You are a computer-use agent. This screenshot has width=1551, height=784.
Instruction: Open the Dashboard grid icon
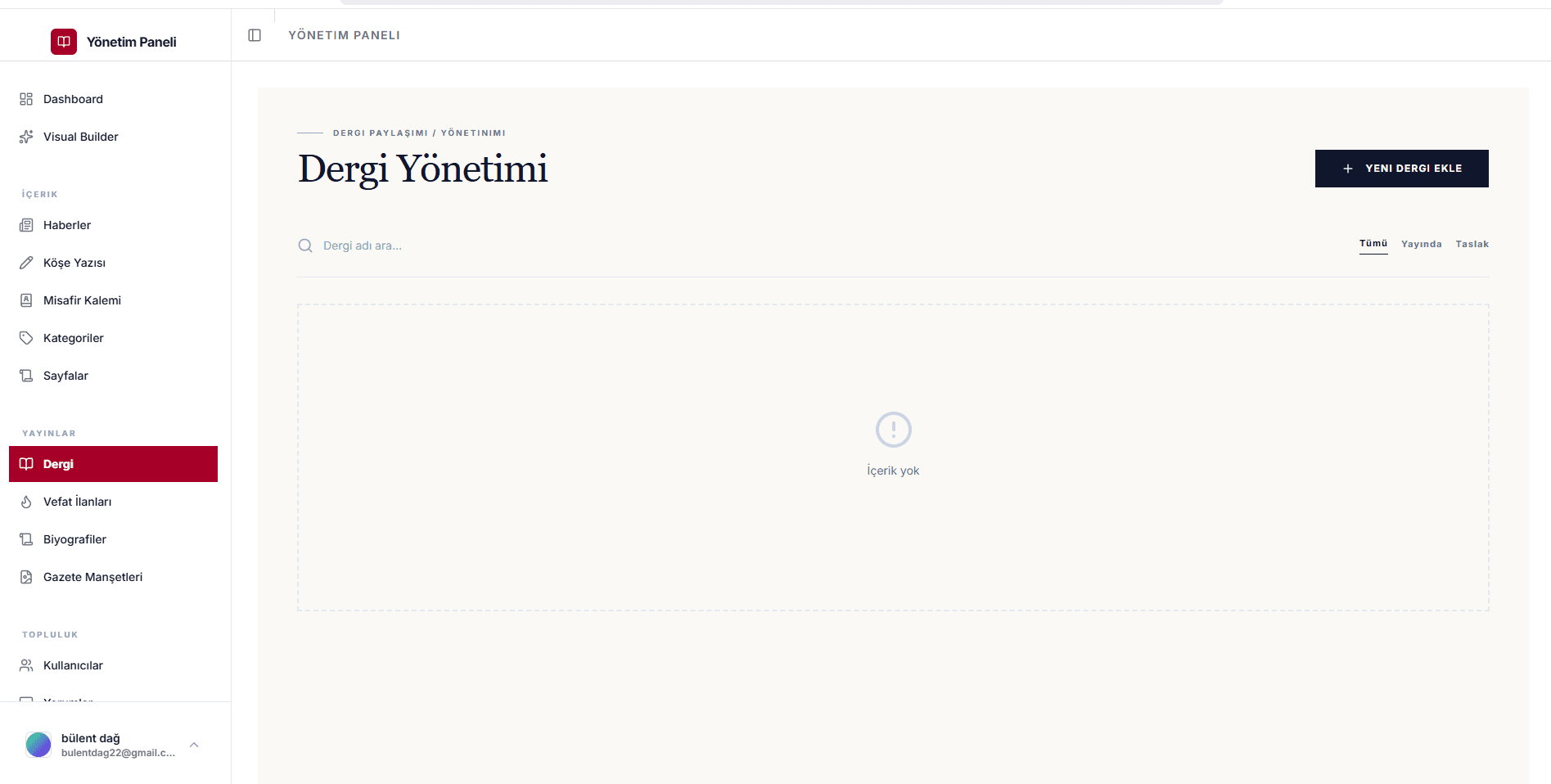click(26, 99)
